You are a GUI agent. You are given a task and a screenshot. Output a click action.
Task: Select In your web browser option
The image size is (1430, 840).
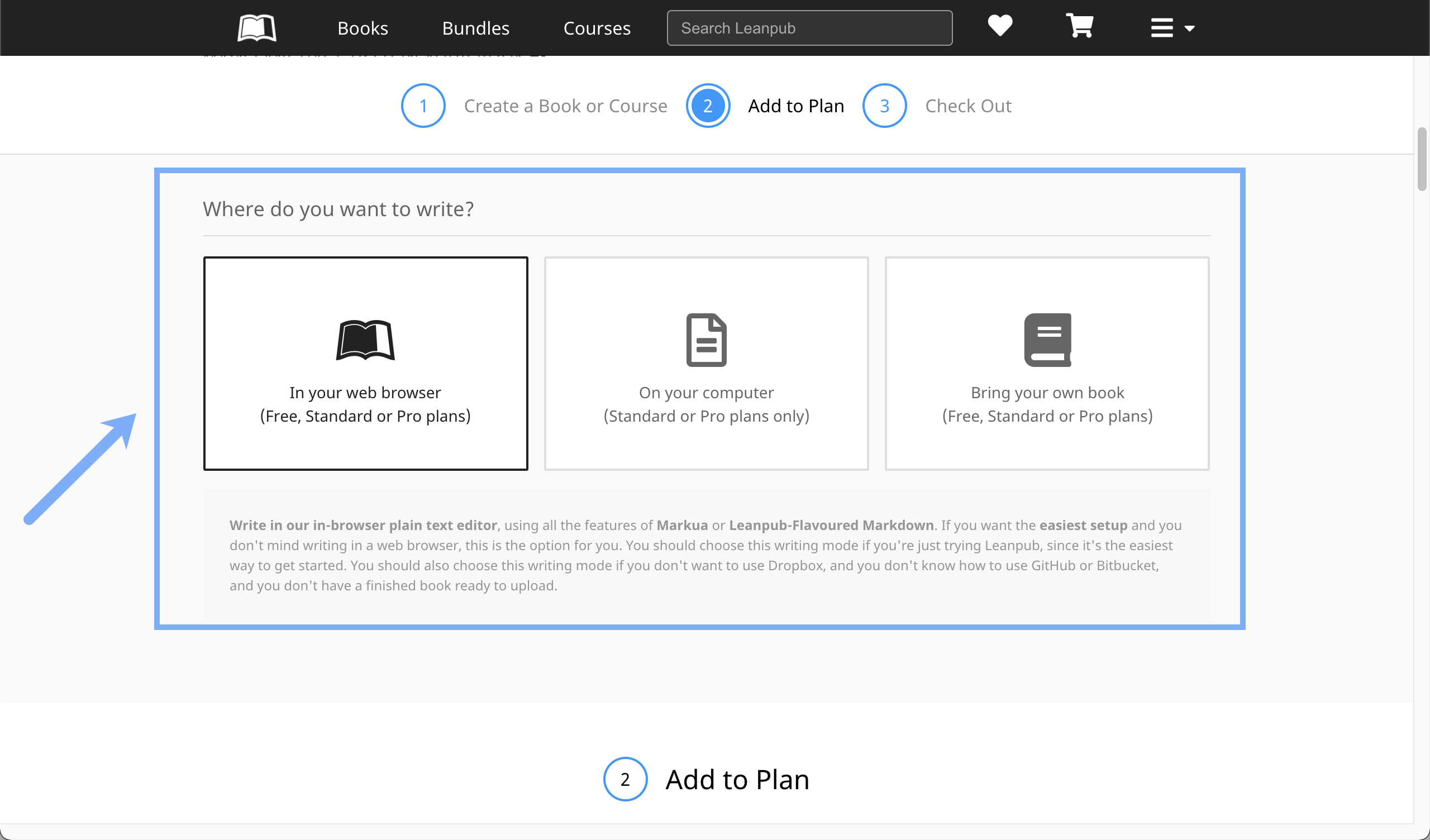pyautogui.click(x=365, y=404)
